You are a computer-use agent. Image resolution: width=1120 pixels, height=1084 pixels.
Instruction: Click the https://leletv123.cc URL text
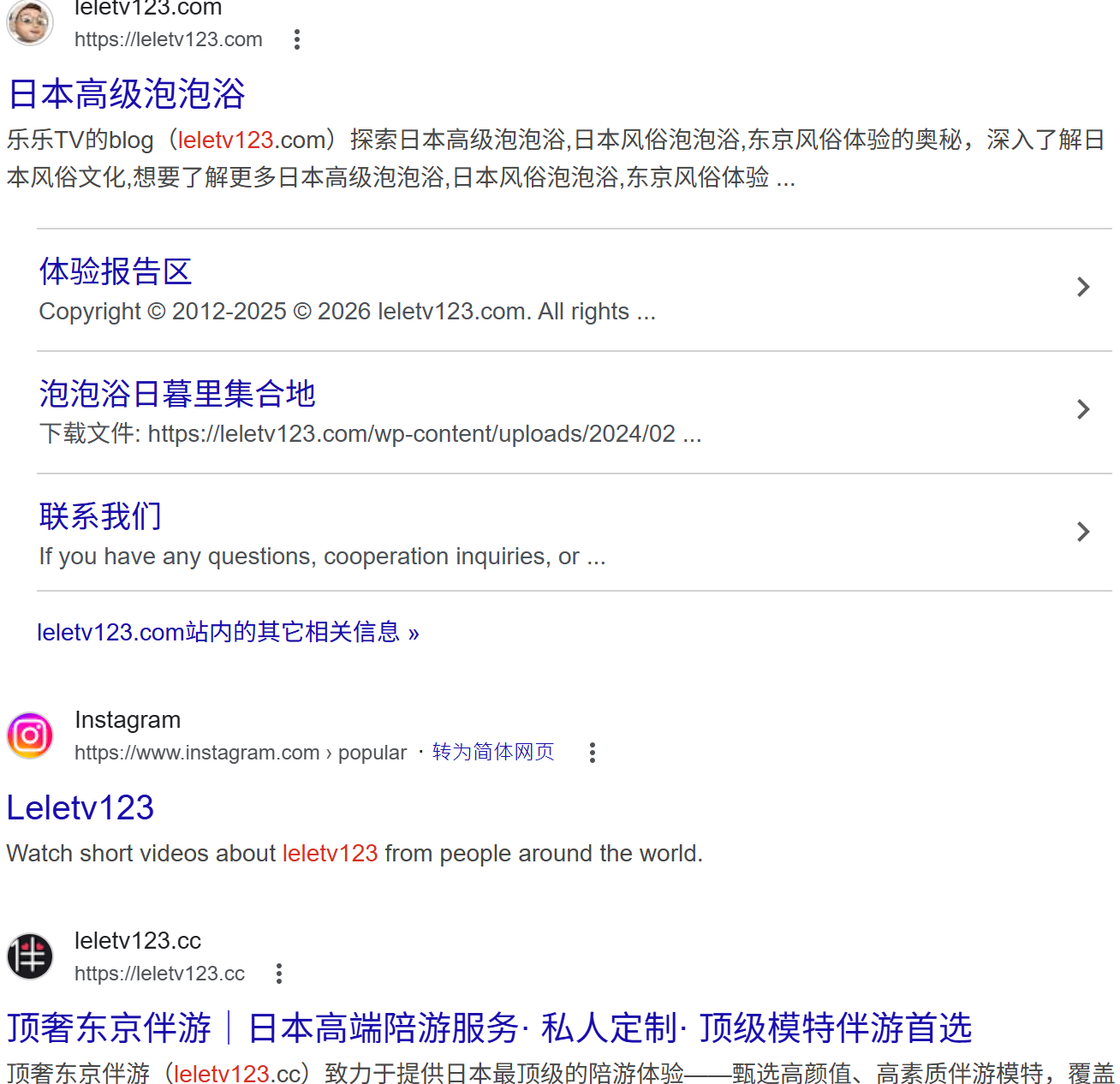click(x=159, y=974)
